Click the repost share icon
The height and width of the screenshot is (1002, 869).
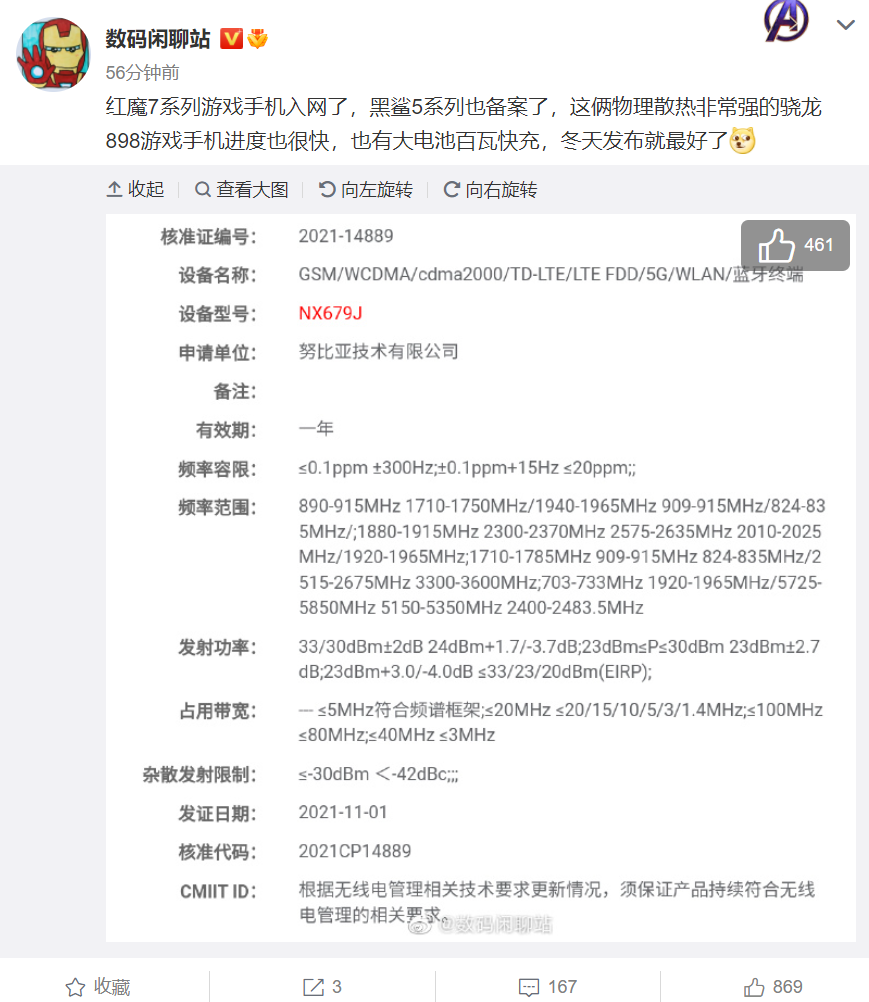pyautogui.click(x=313, y=987)
